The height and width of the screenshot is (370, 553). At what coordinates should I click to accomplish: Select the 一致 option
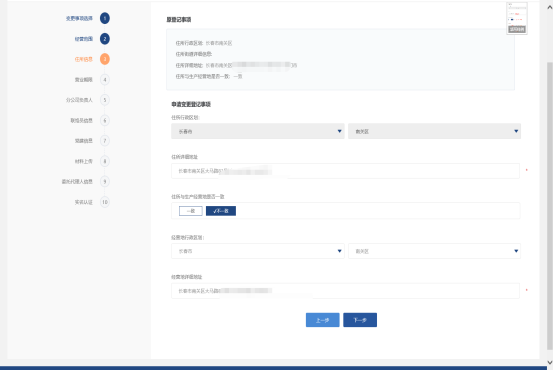tap(191, 211)
